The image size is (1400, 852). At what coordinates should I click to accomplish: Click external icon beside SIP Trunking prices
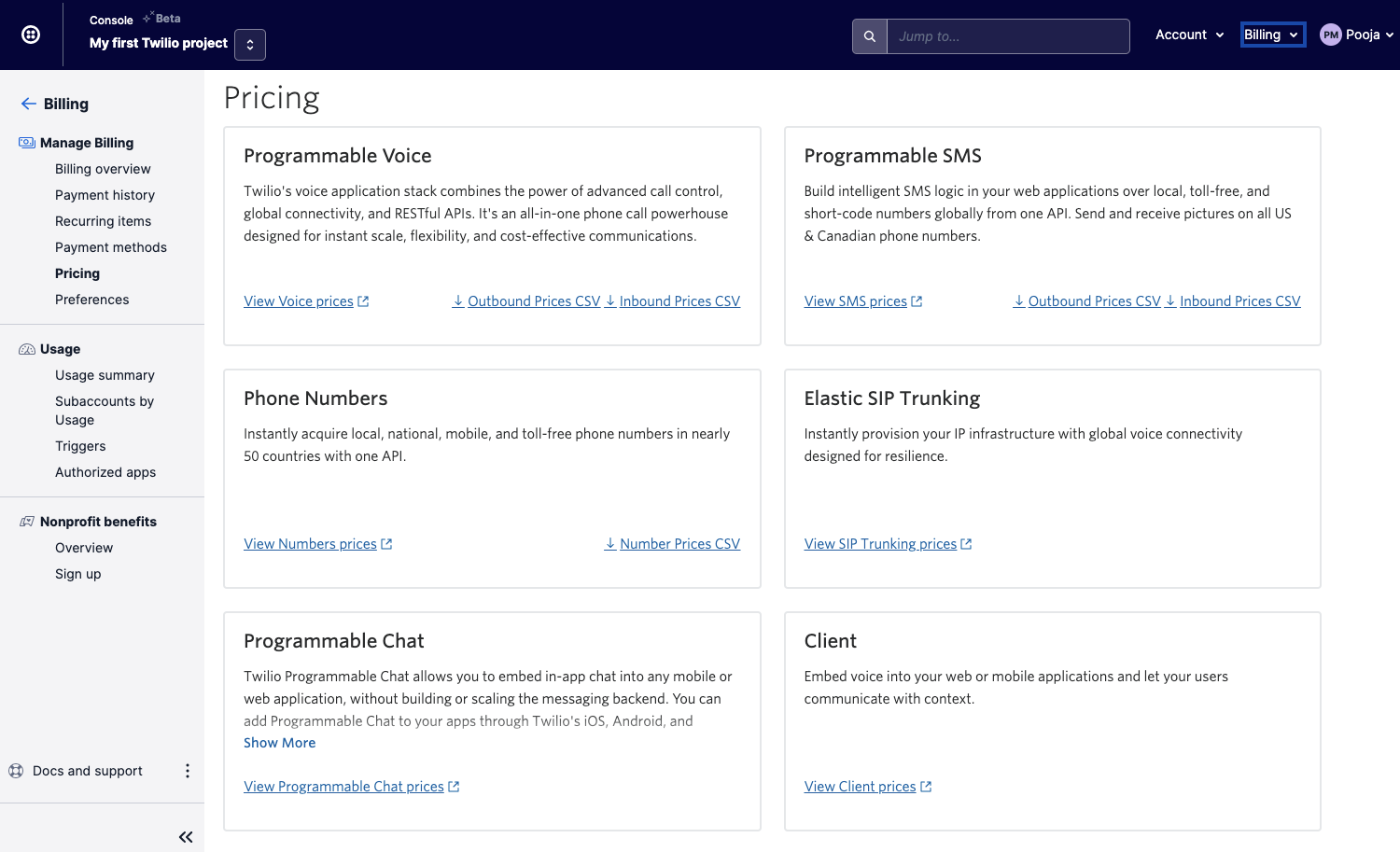tap(967, 544)
